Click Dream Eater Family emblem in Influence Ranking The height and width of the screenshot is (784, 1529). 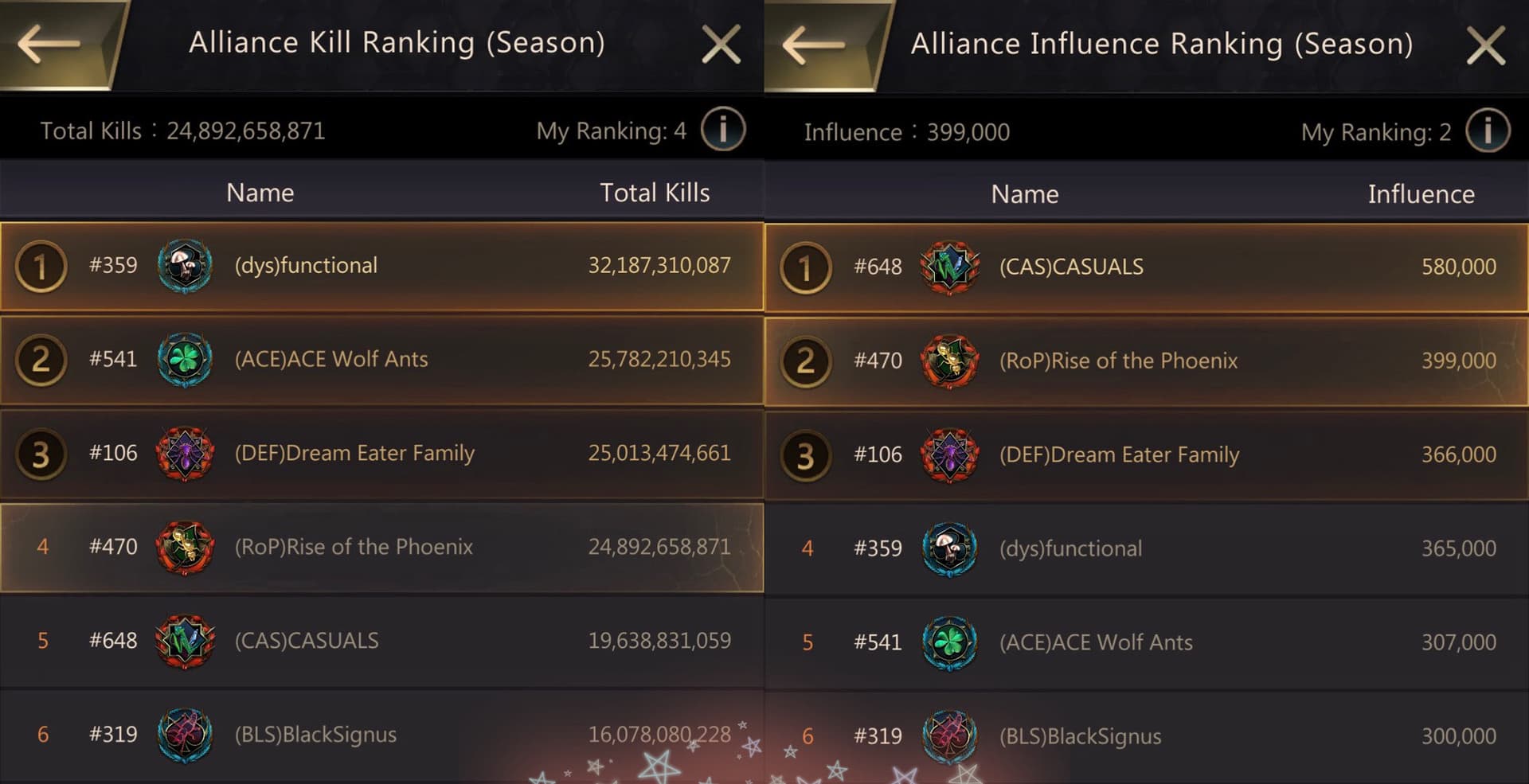click(949, 455)
